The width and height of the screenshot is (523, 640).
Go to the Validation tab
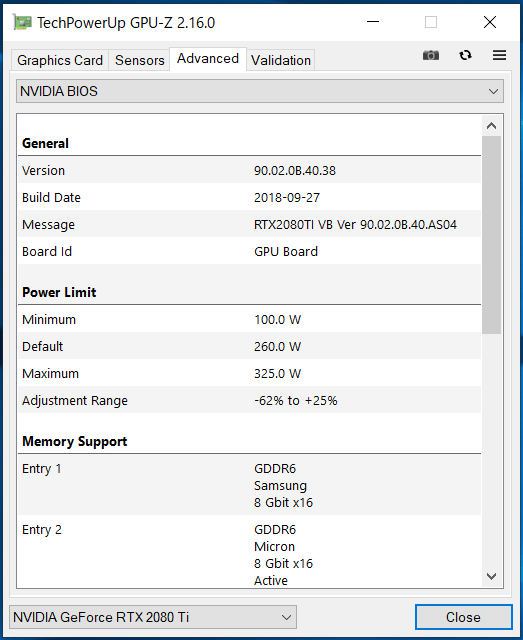tap(280, 60)
